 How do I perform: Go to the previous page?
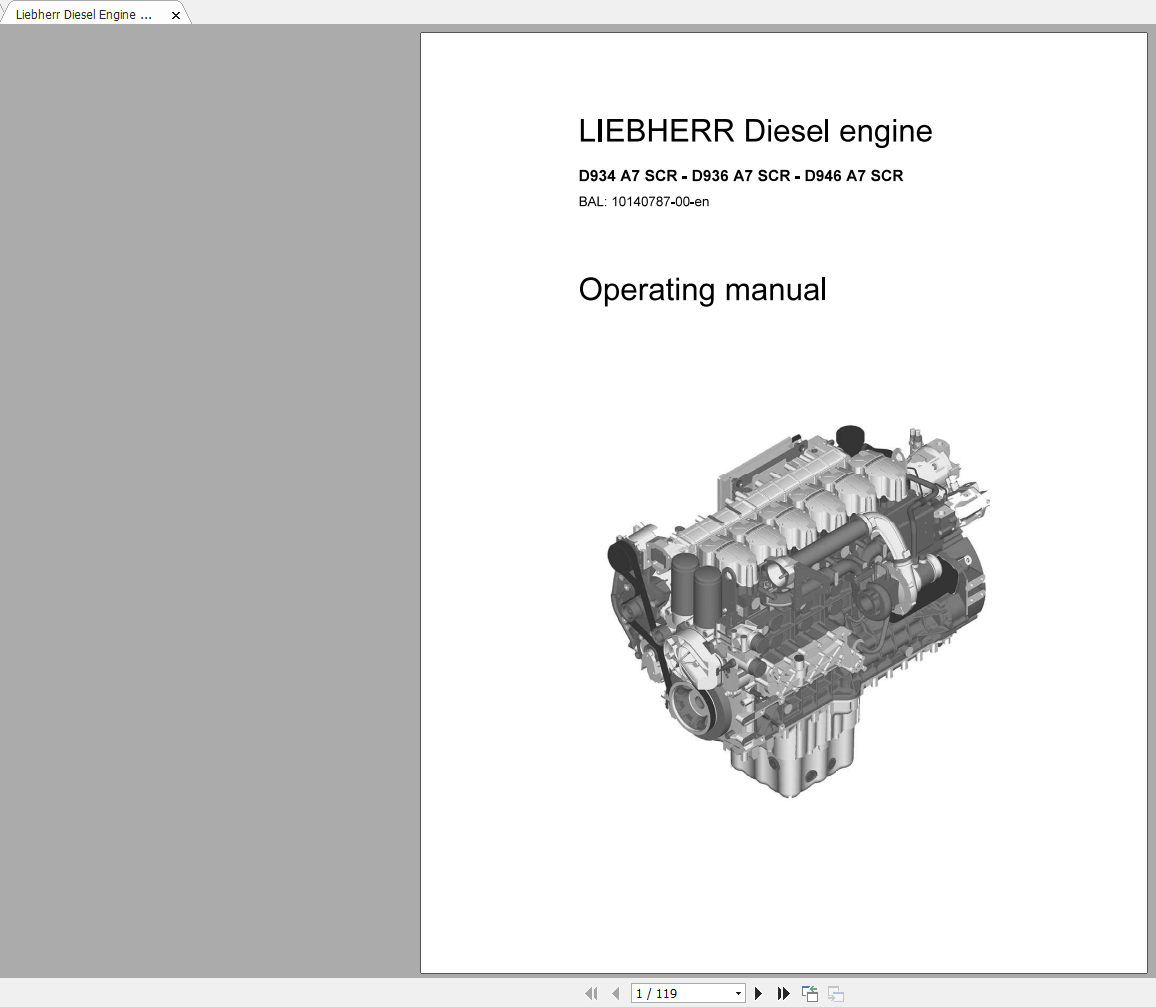(x=616, y=994)
